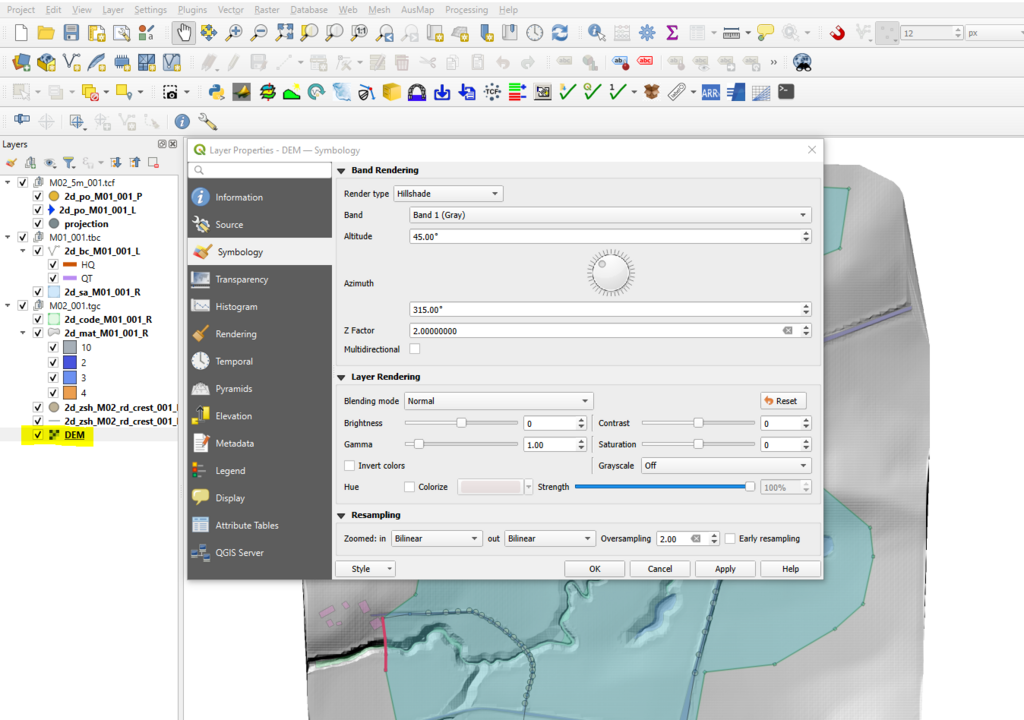Image resolution: width=1024 pixels, height=720 pixels.
Task: Click the Apply button
Action: tap(725, 568)
